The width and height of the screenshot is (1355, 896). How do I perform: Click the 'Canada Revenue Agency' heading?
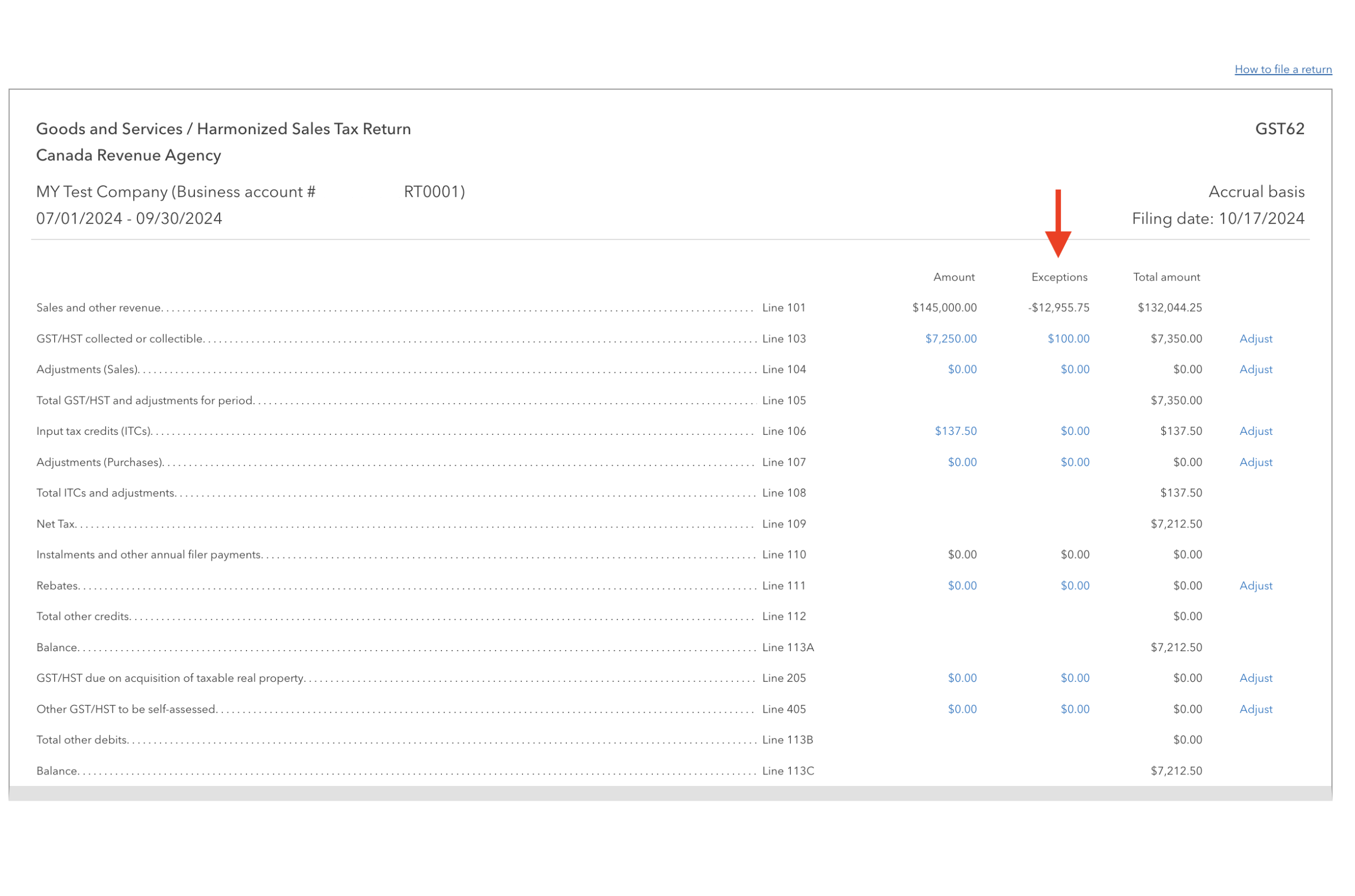(129, 156)
